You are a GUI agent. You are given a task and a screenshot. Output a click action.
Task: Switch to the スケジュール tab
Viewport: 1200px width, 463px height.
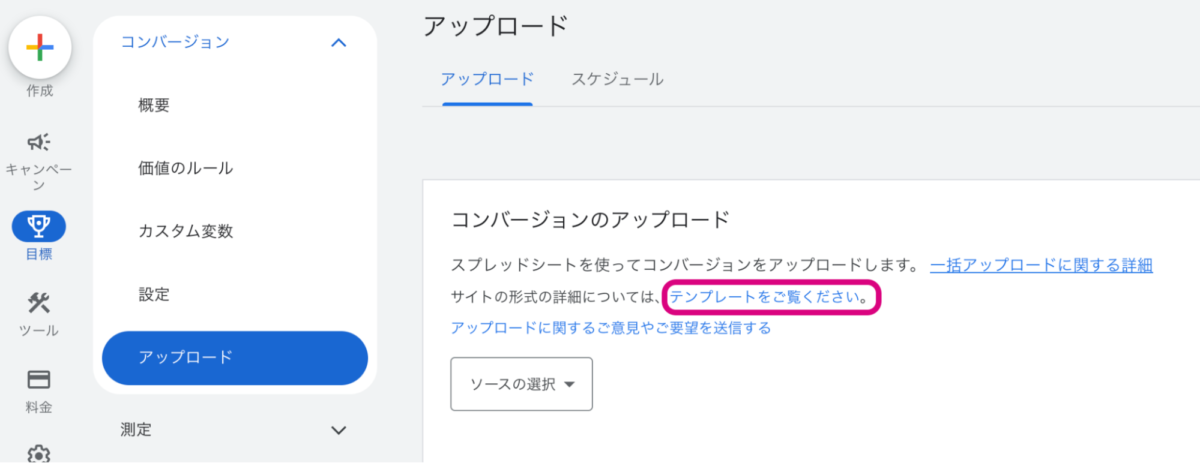(617, 79)
